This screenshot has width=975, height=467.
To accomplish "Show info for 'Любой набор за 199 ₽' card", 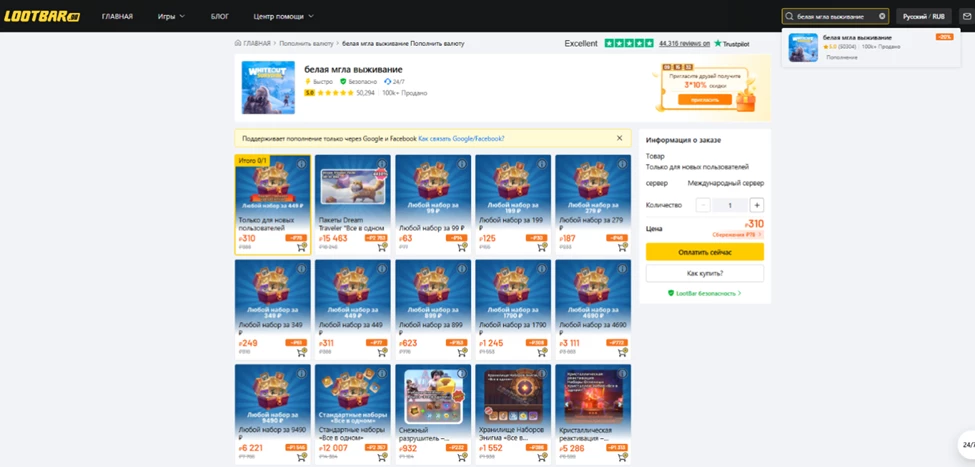I will tap(542, 164).
